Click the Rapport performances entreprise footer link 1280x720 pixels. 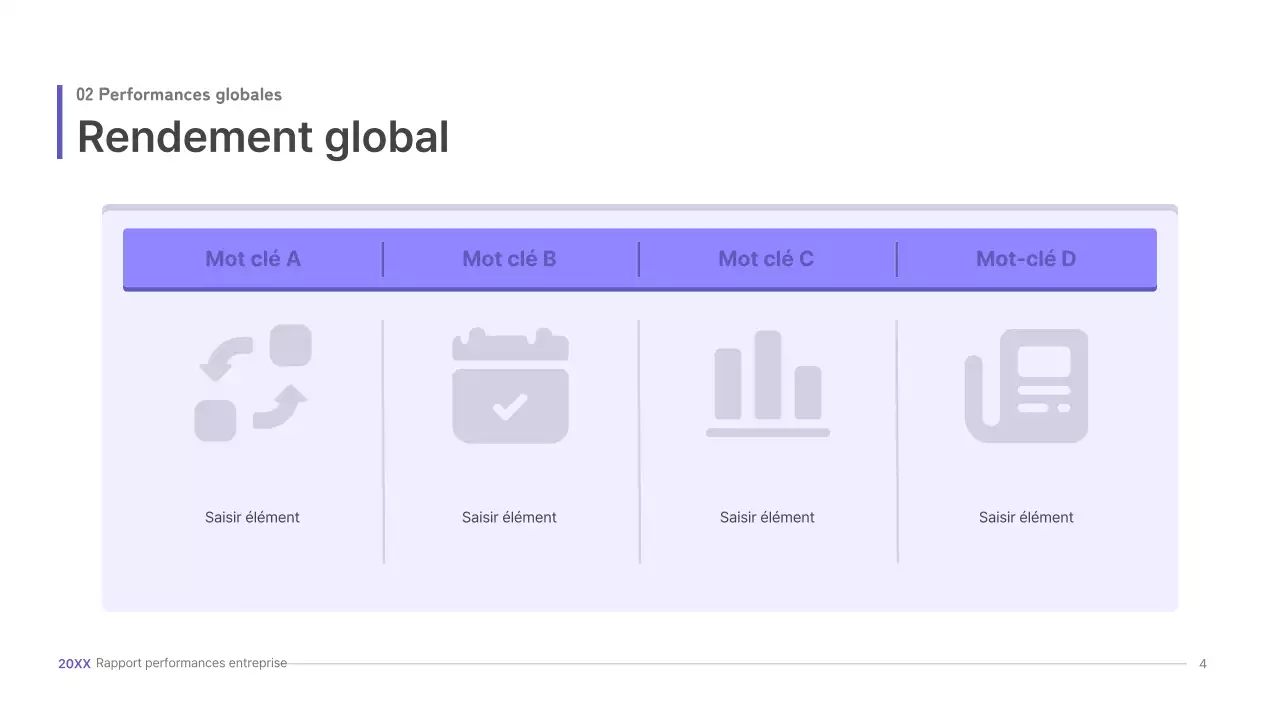coord(190,663)
